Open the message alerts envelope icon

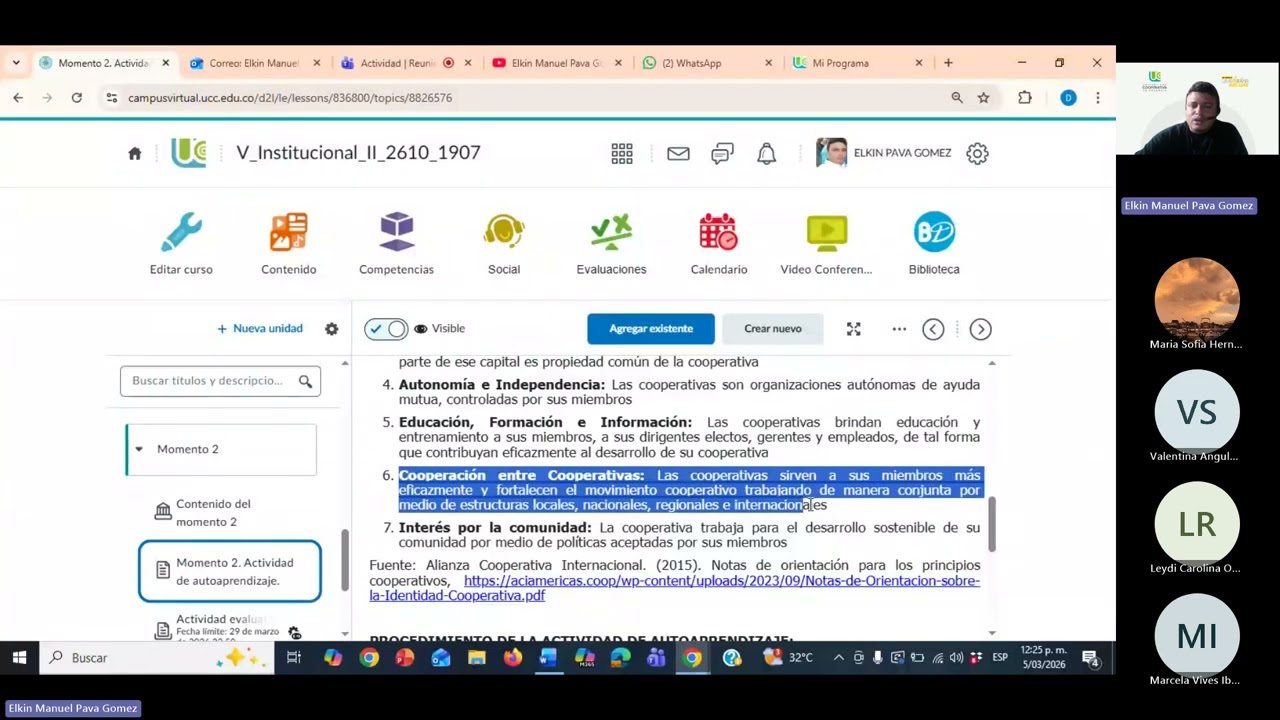pyautogui.click(x=678, y=153)
